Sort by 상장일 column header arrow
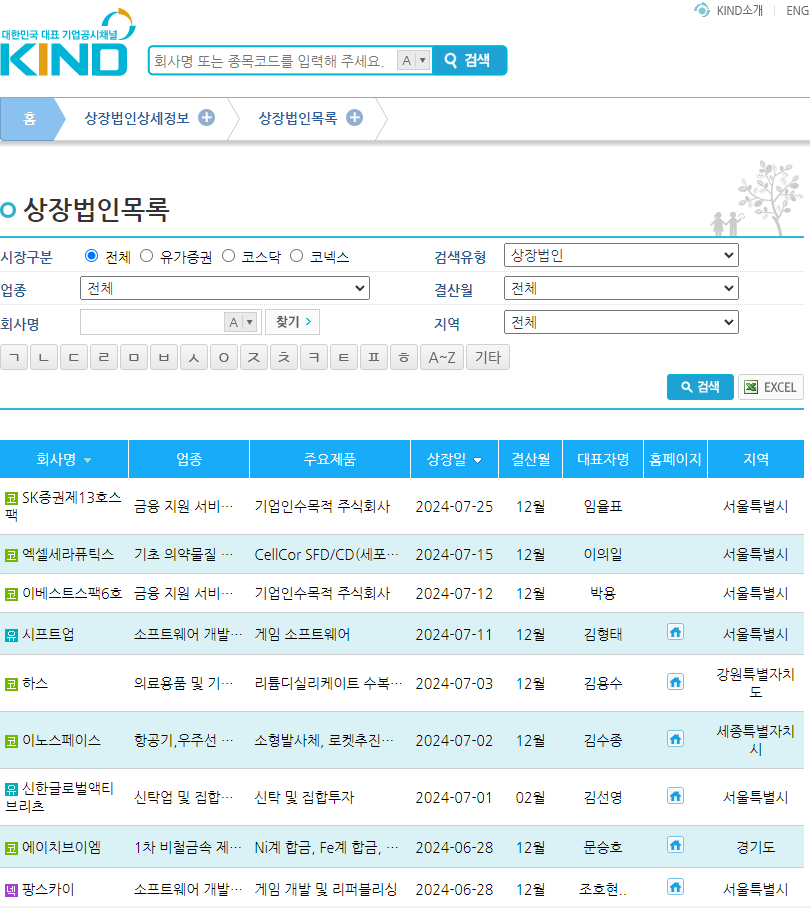Viewport: 810px width, 908px height. [x=478, y=460]
